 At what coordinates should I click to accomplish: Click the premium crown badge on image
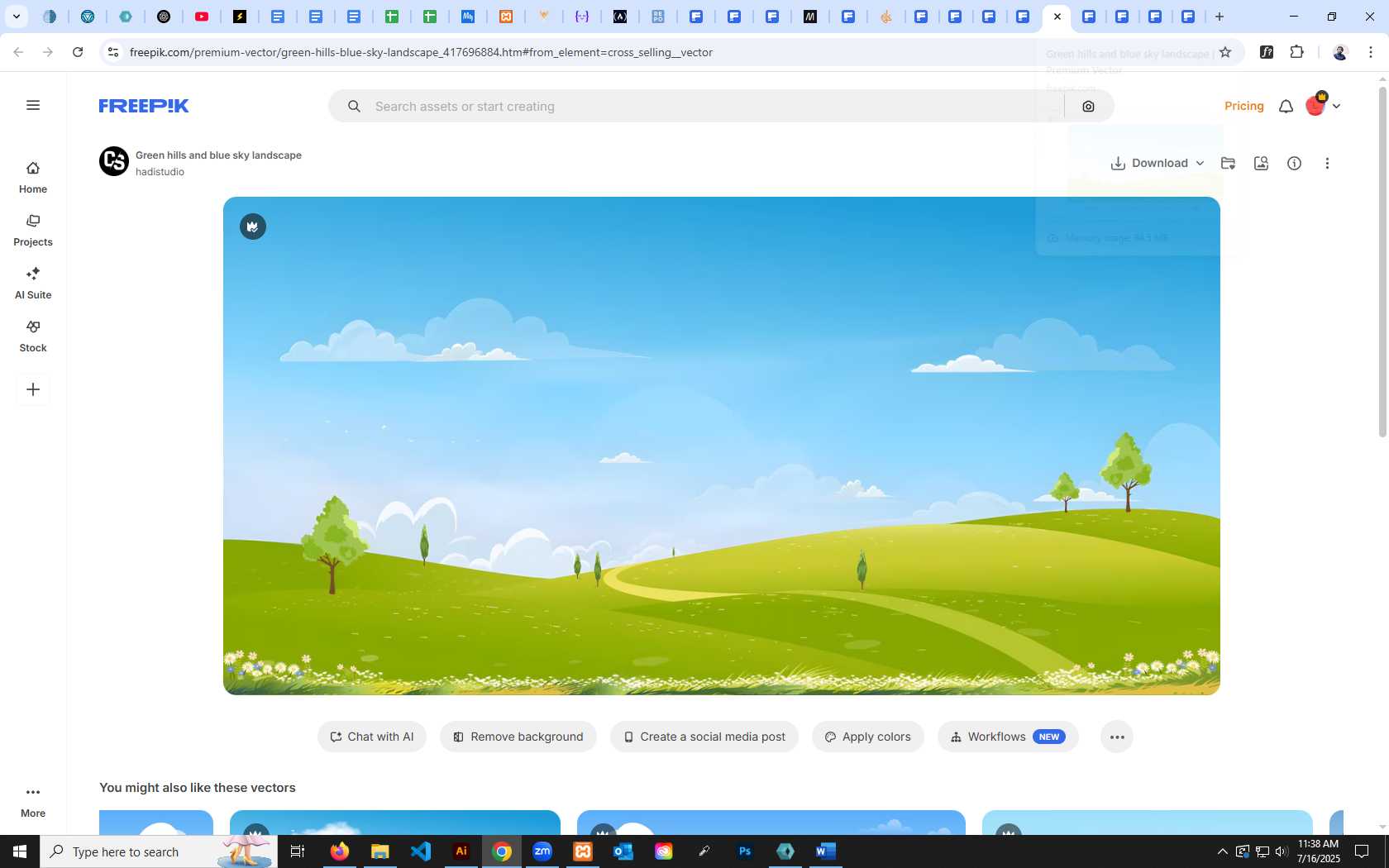(253, 227)
